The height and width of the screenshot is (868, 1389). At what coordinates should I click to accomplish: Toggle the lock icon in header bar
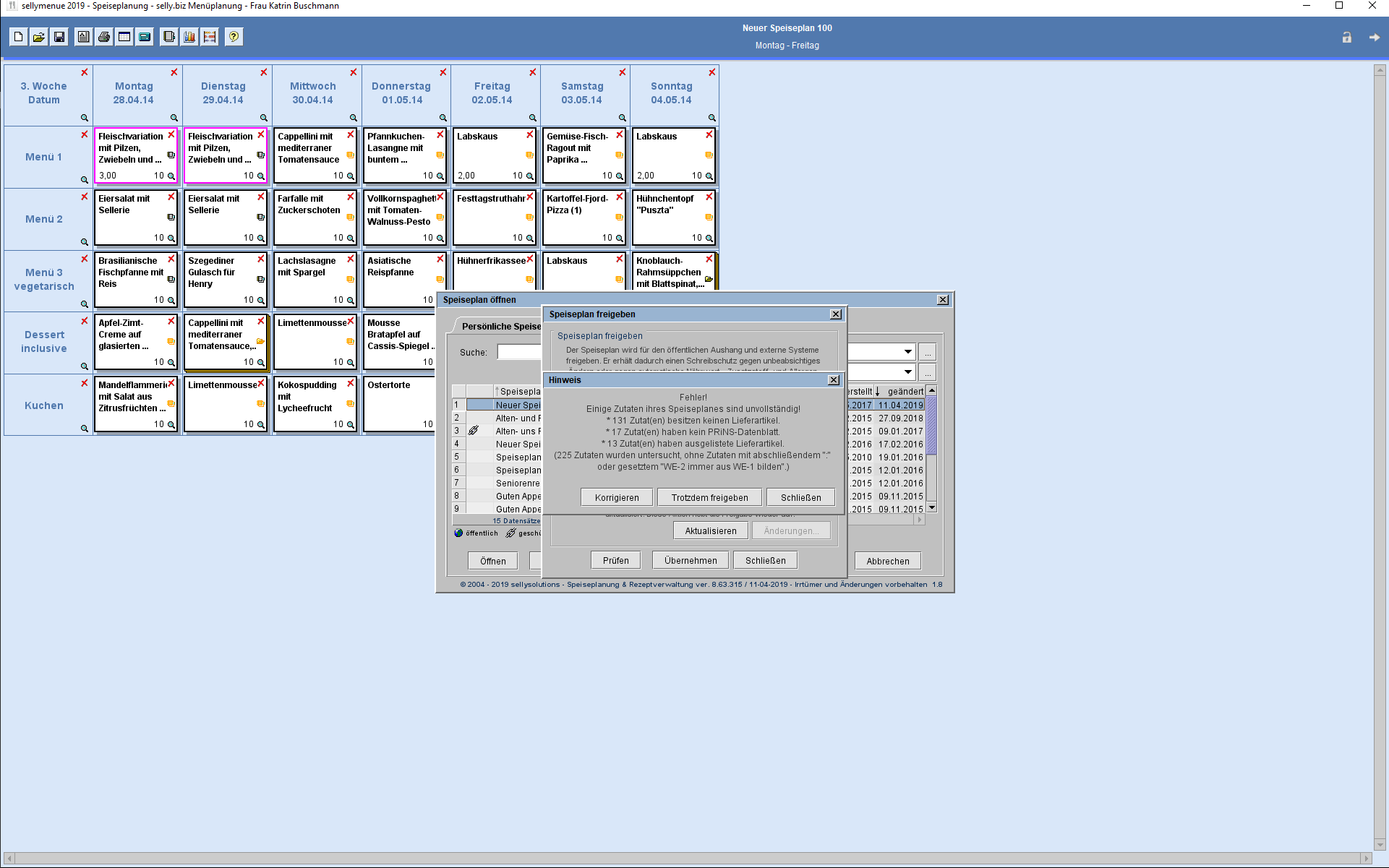(x=1346, y=38)
